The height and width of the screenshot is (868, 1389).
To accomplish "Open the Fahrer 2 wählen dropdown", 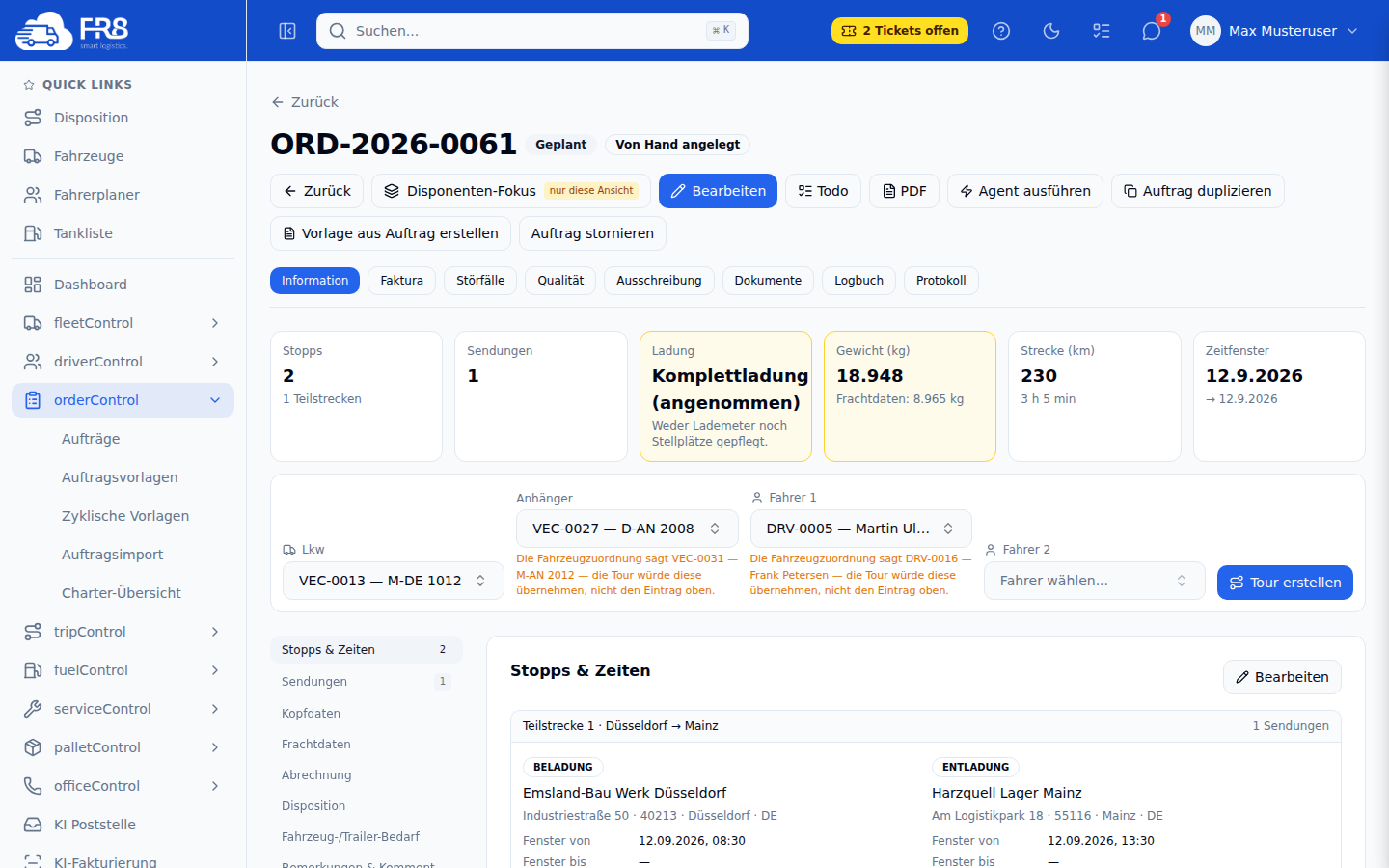I will point(1095,581).
